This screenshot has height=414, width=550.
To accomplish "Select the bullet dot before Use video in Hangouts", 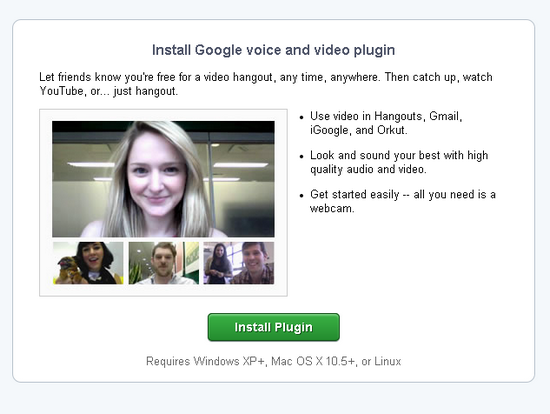I will click(x=301, y=118).
